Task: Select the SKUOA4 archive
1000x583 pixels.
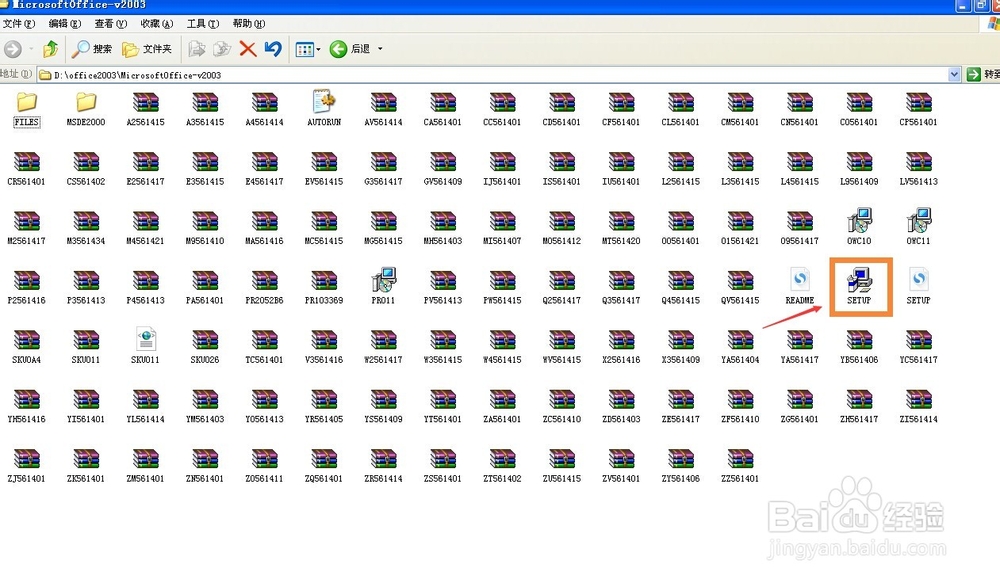Action: click(x=27, y=347)
